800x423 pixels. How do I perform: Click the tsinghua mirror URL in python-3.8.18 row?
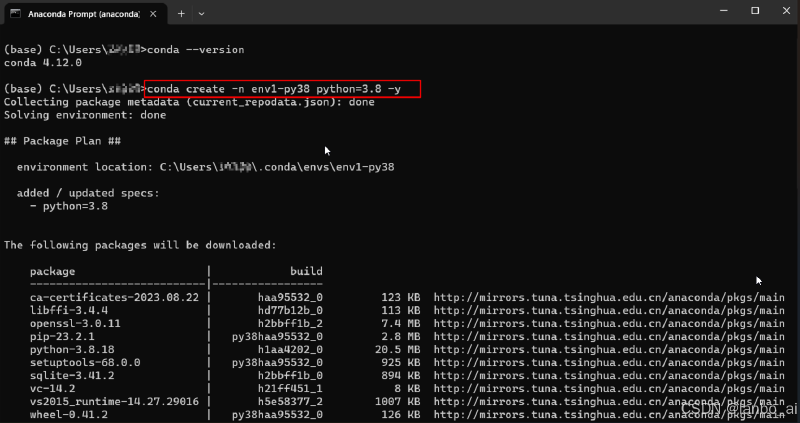click(609, 350)
